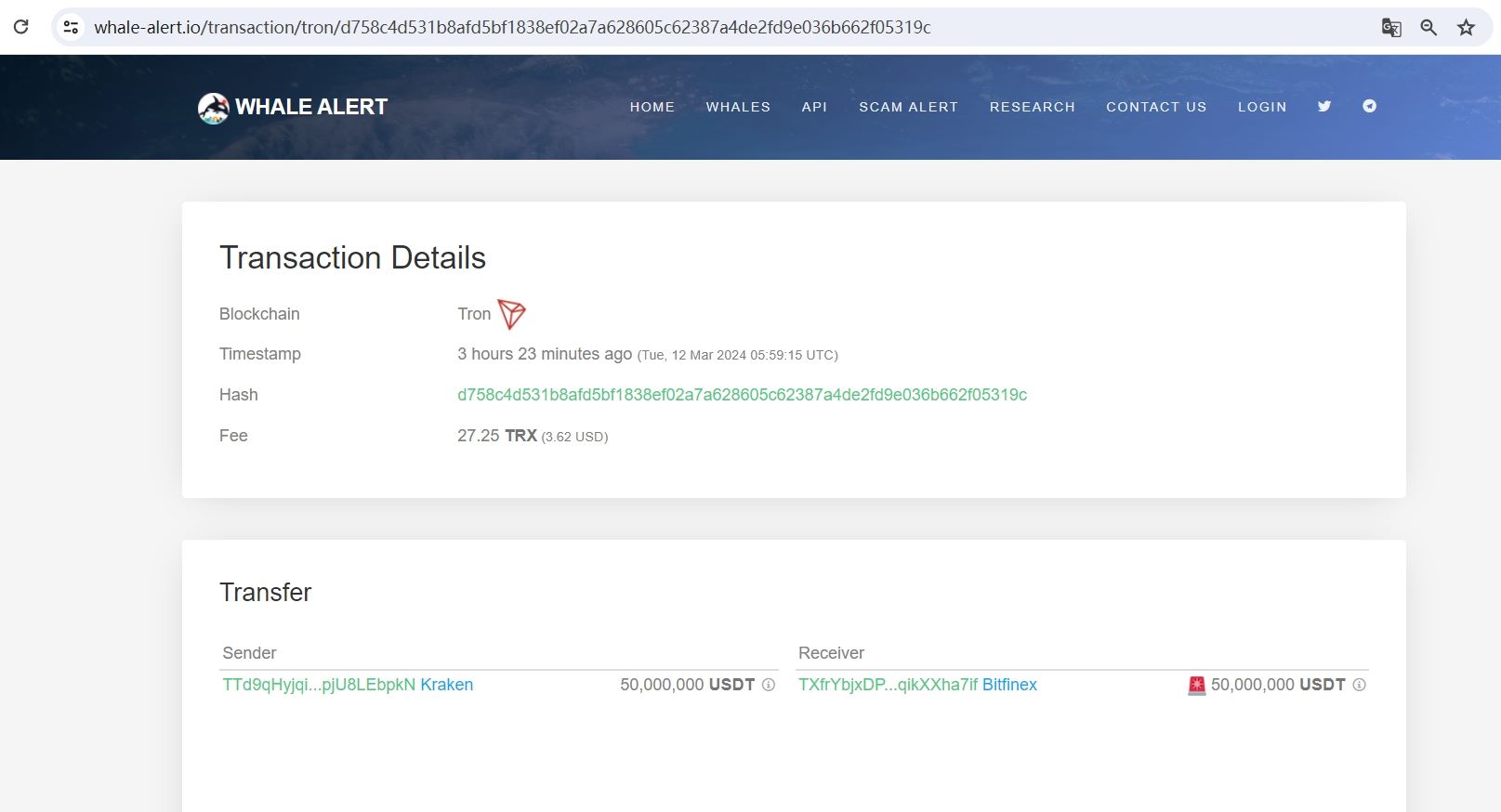Screen dimensions: 1501x812
Task: Click the translate page icon
Action: 1391,28
